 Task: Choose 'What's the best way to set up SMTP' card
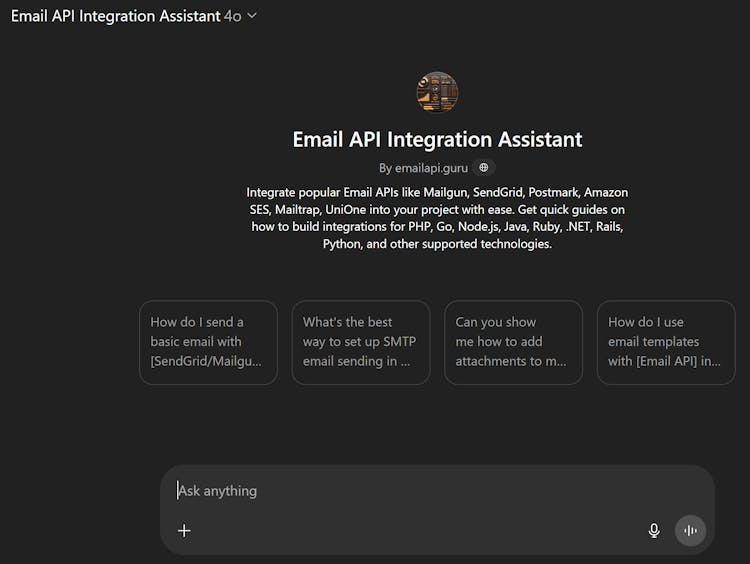point(360,342)
